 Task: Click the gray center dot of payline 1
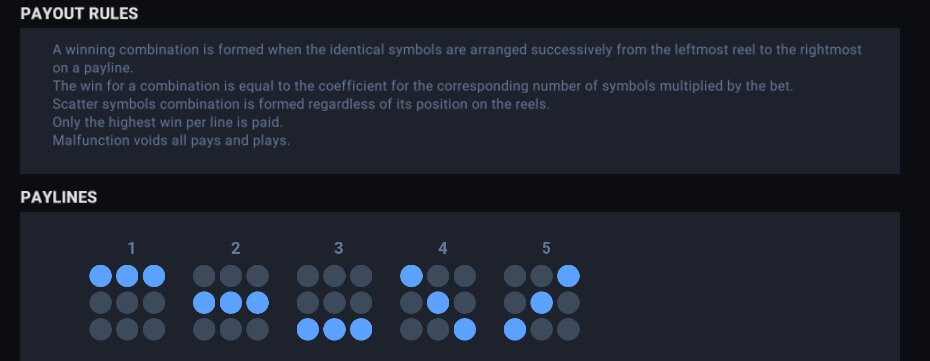(x=127, y=303)
